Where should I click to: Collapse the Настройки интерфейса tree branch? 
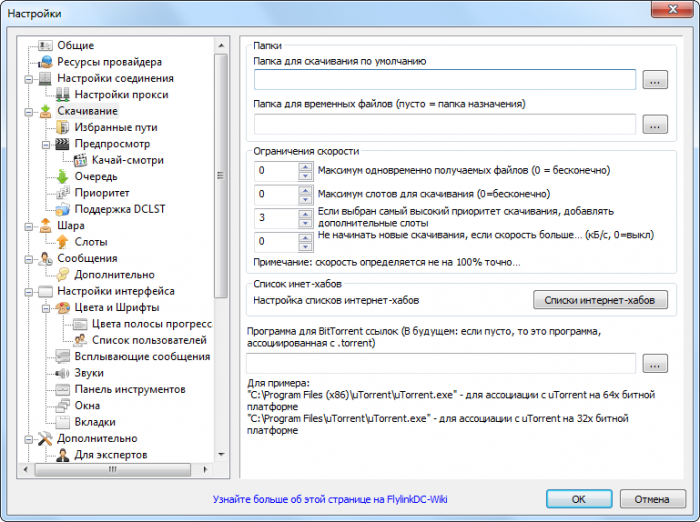(x=30, y=291)
